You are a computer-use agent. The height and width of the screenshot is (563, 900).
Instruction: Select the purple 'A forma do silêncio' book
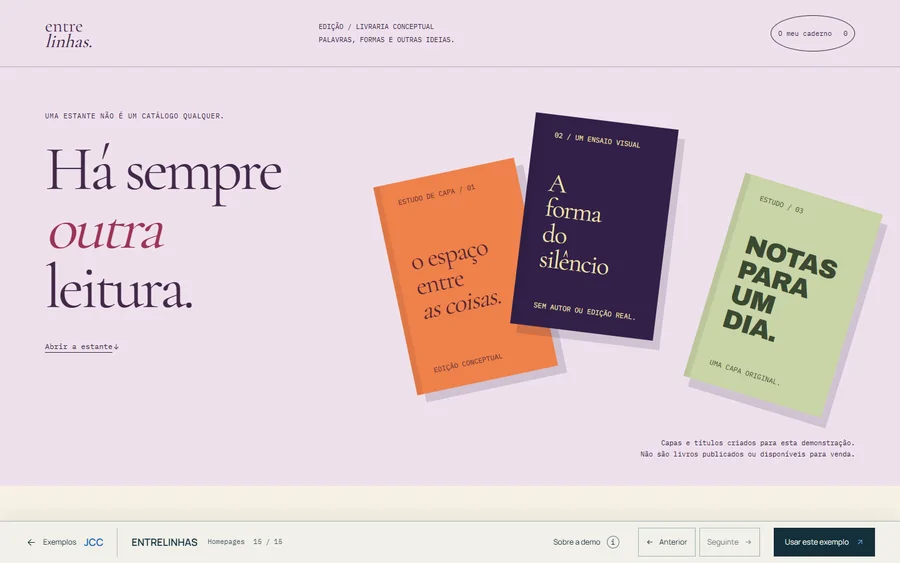tap(595, 226)
